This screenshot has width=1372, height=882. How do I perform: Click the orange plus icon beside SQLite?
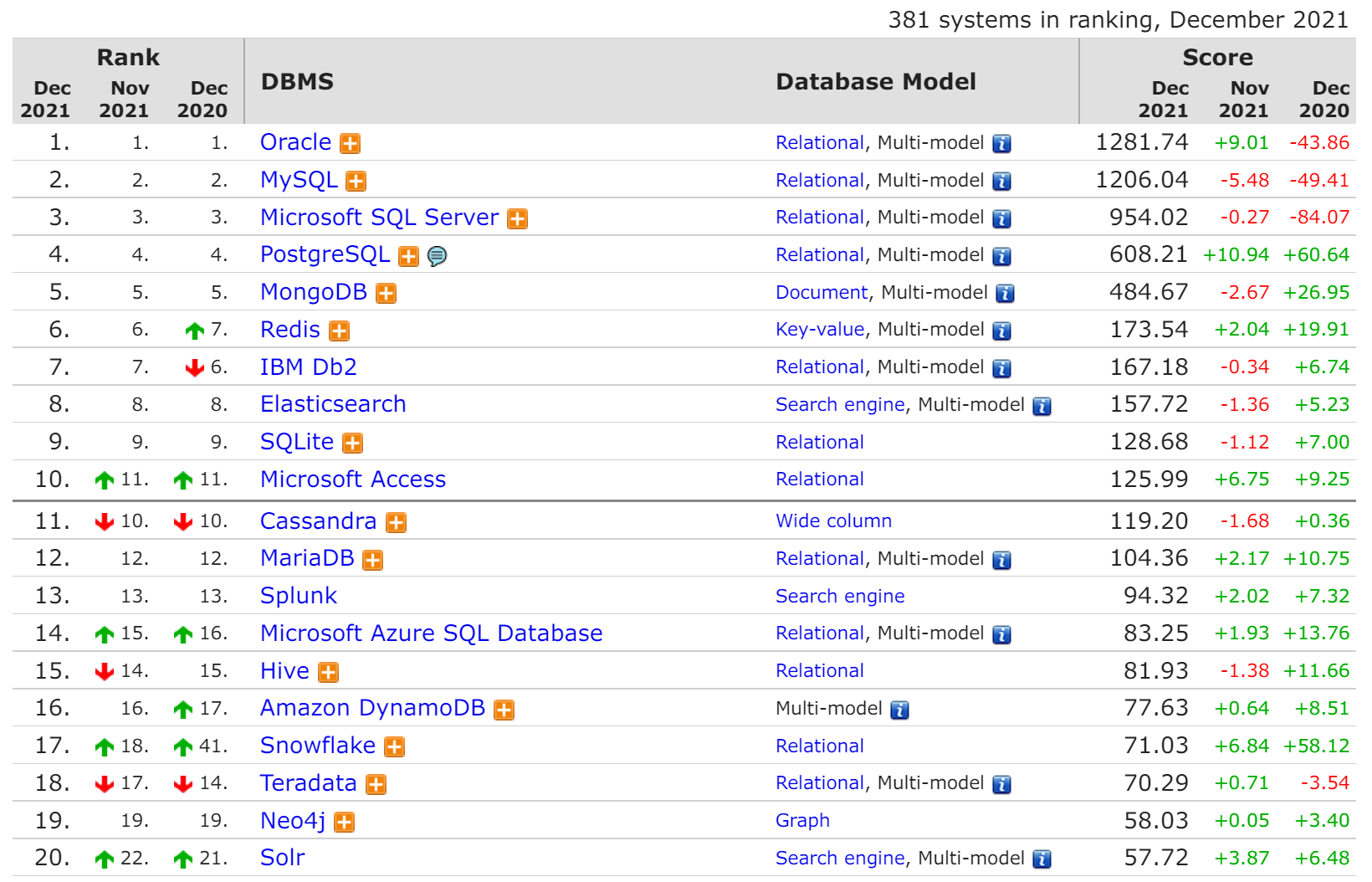point(353,444)
